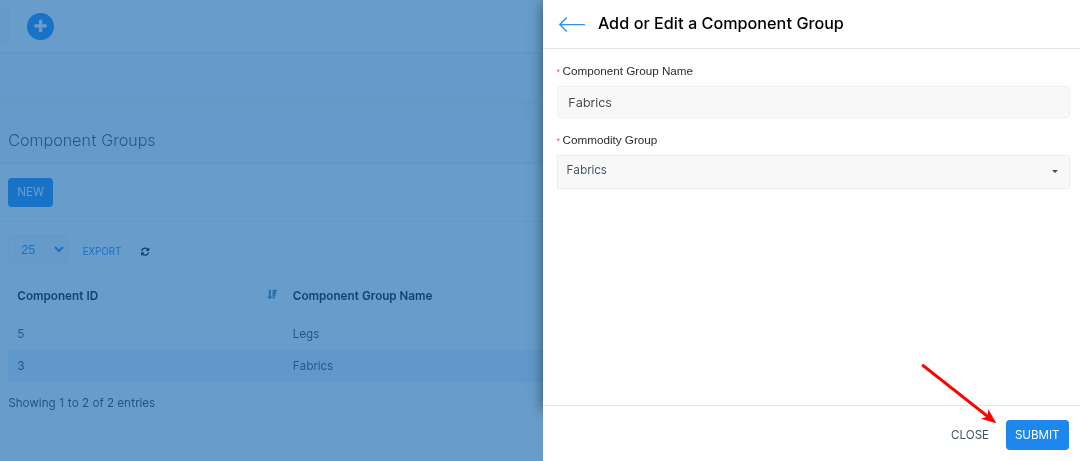The image size is (1080, 461).
Task: Go back using the left arrow icon
Action: 572,24
